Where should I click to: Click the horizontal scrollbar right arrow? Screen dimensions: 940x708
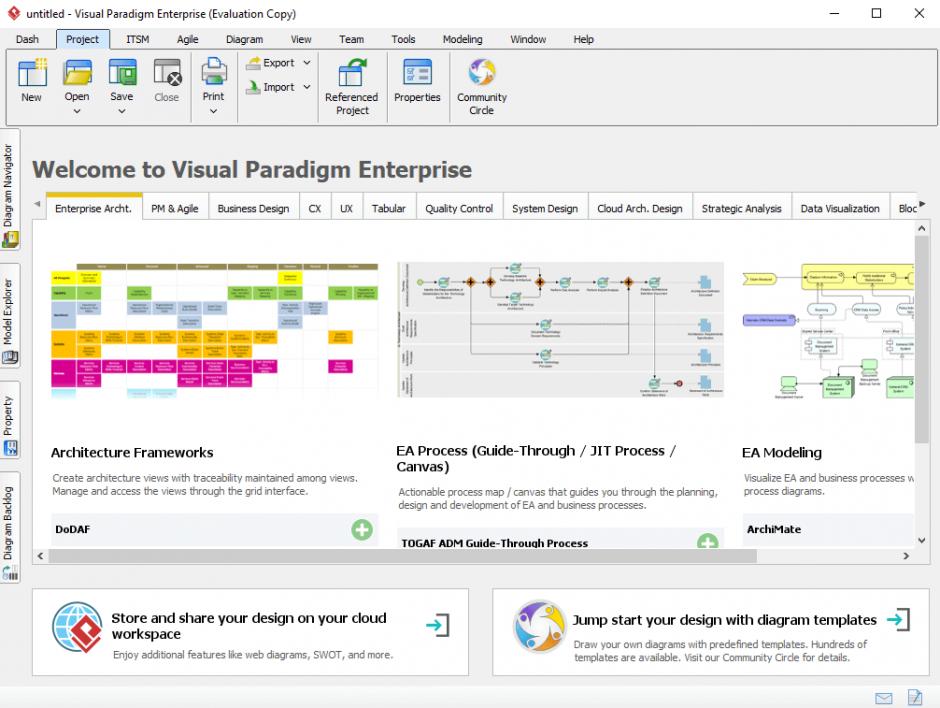coord(906,556)
